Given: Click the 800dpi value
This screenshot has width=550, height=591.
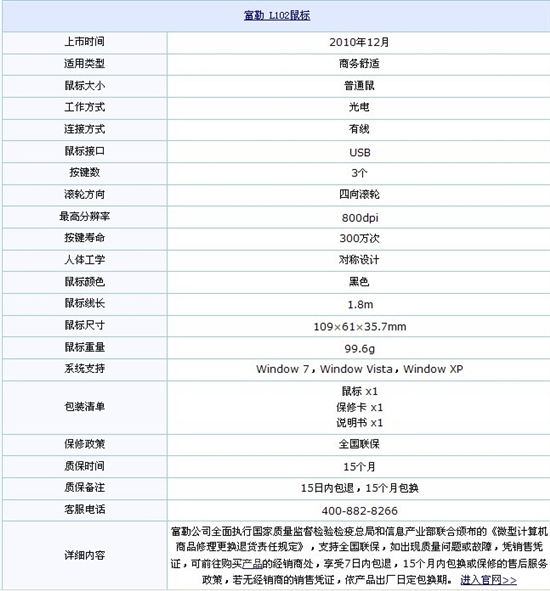Looking at the screenshot, I should [x=360, y=217].
